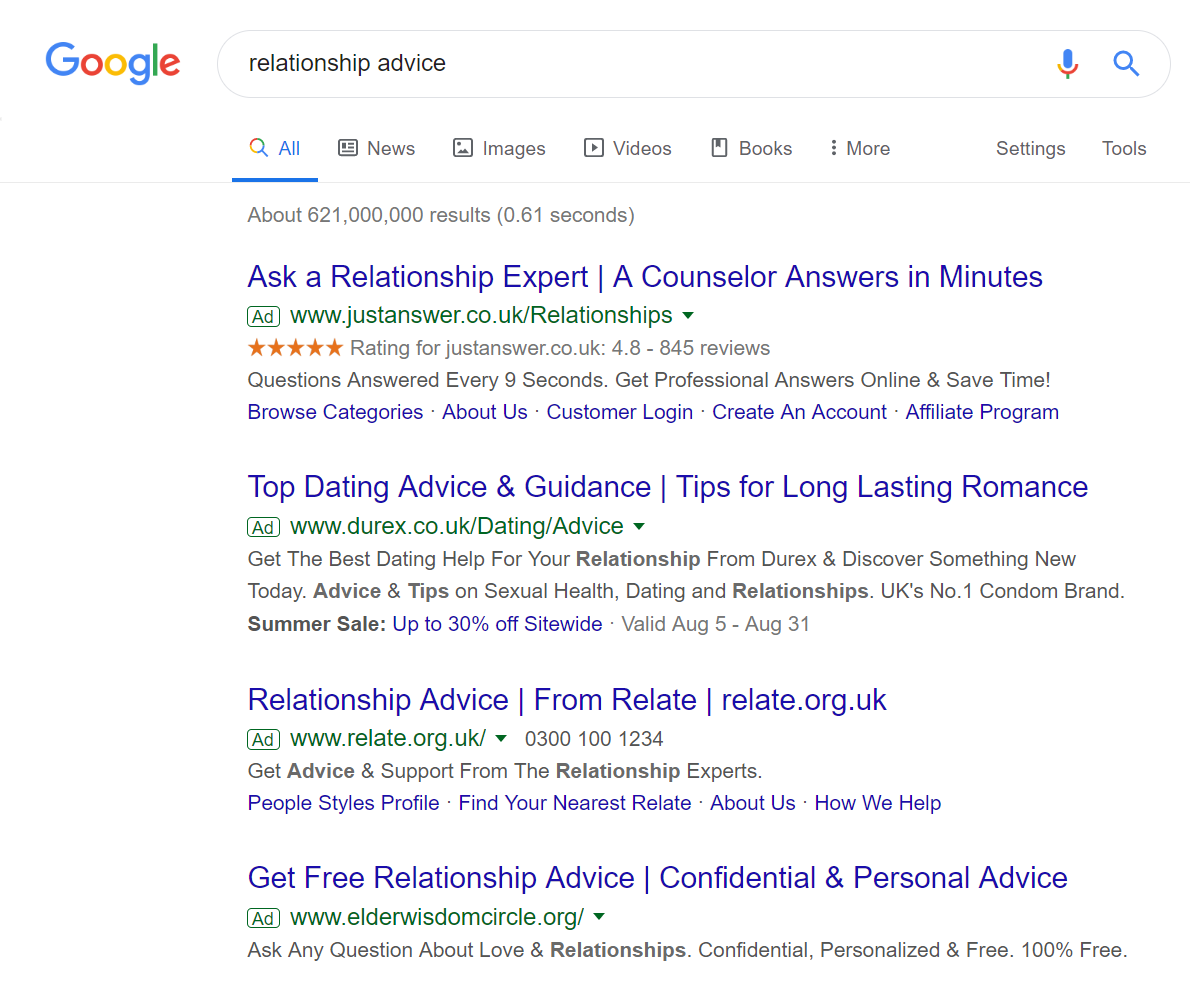Image resolution: width=1190 pixels, height=988 pixels.
Task: Click the three-dot icon beside More
Action: [x=833, y=148]
